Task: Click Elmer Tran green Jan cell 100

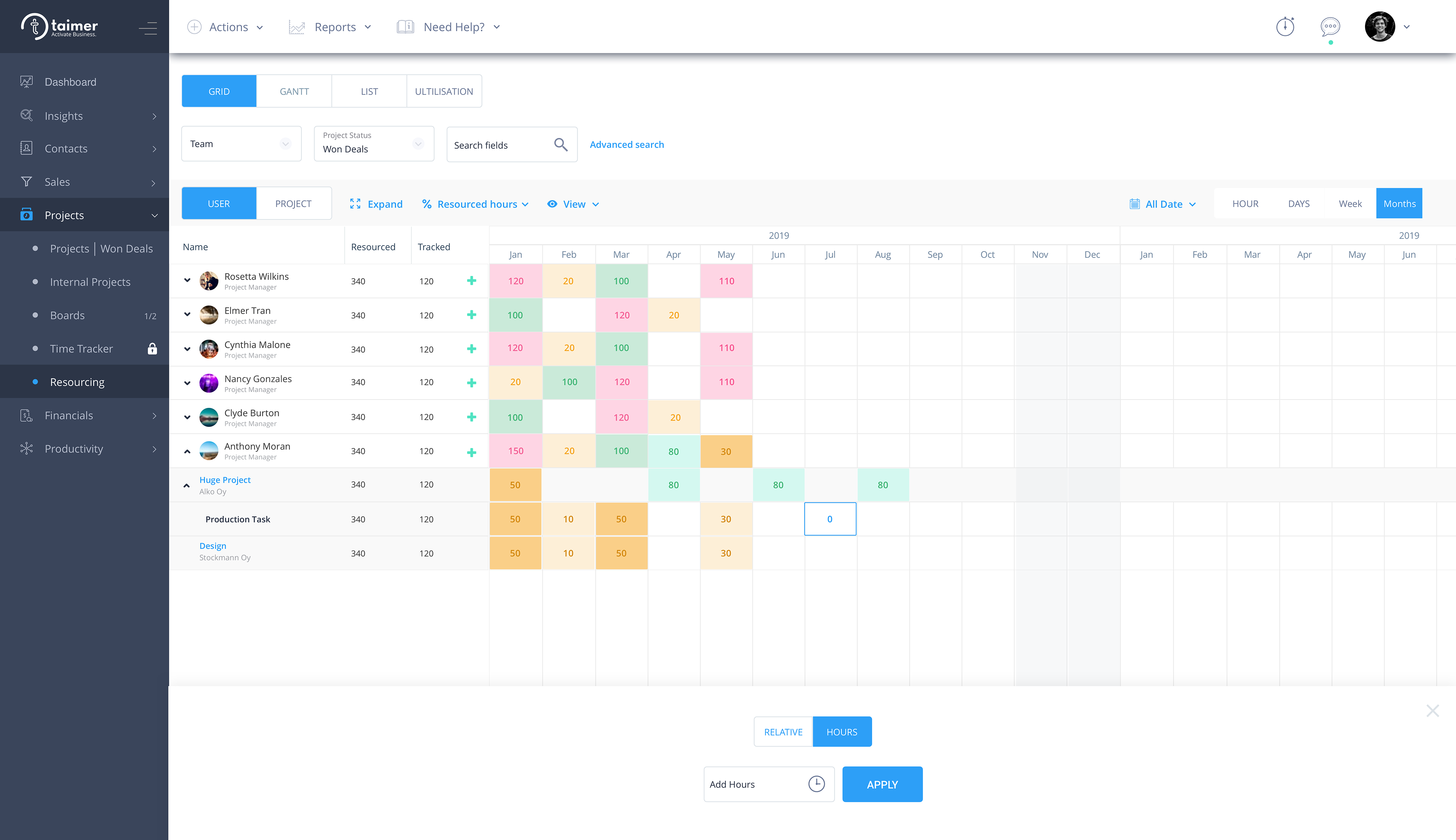Action: (x=516, y=315)
